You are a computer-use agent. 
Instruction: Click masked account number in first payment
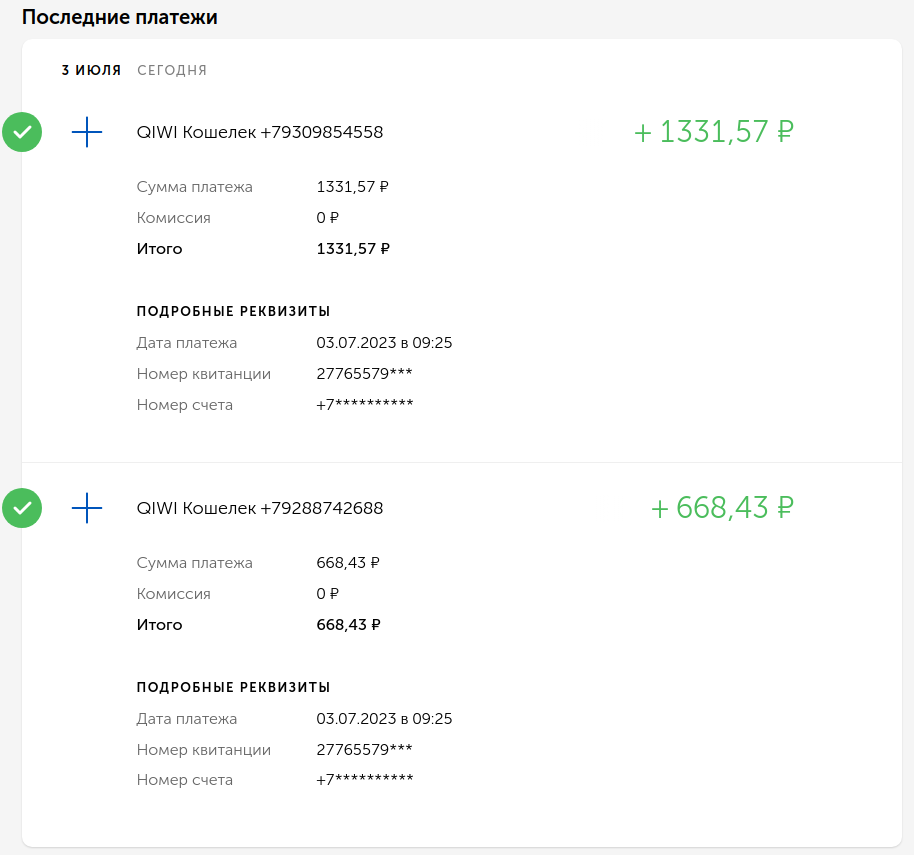coord(364,404)
